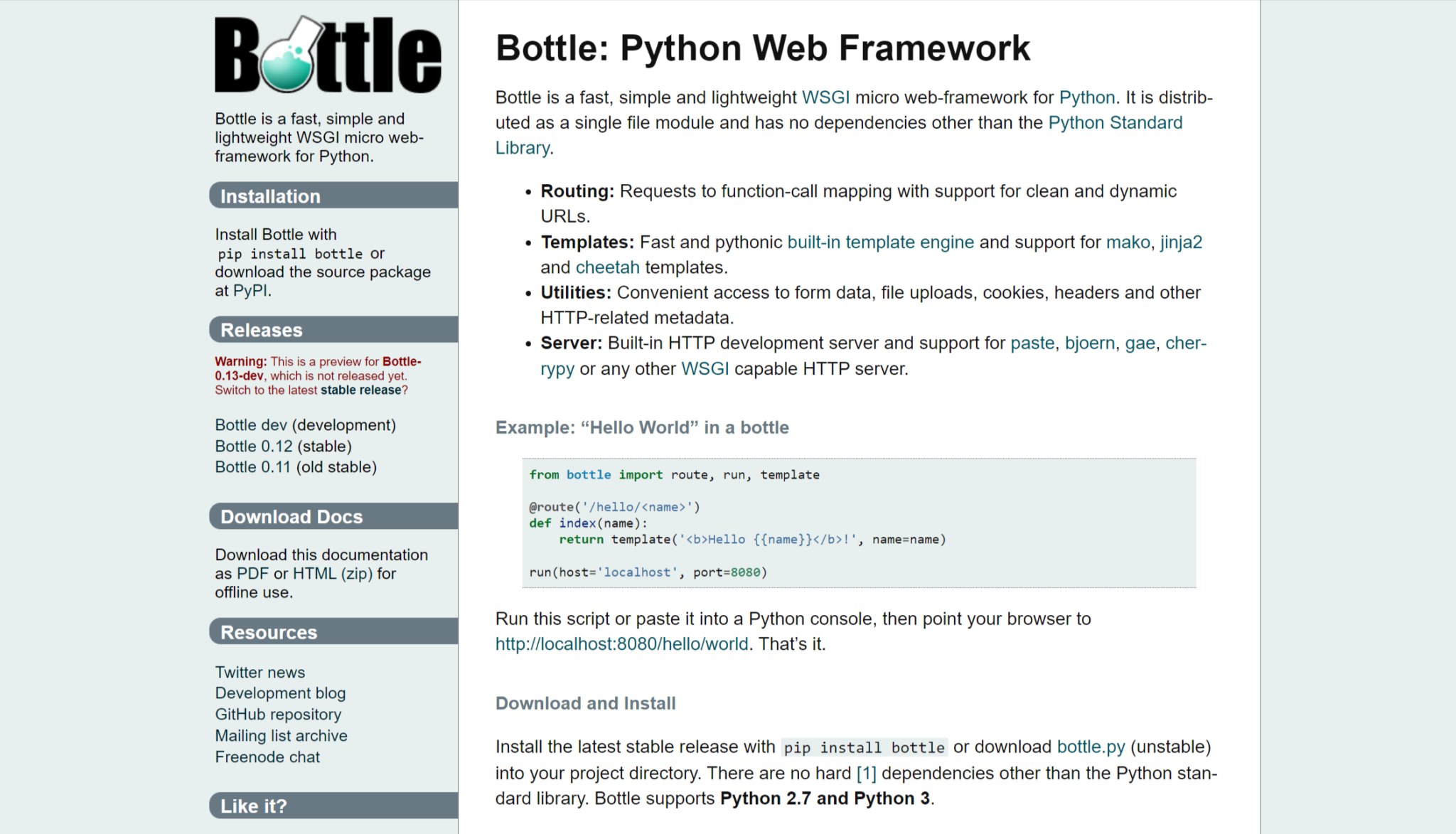Click the footnote [1] reference
The height and width of the screenshot is (834, 1456).
pyautogui.click(x=866, y=774)
